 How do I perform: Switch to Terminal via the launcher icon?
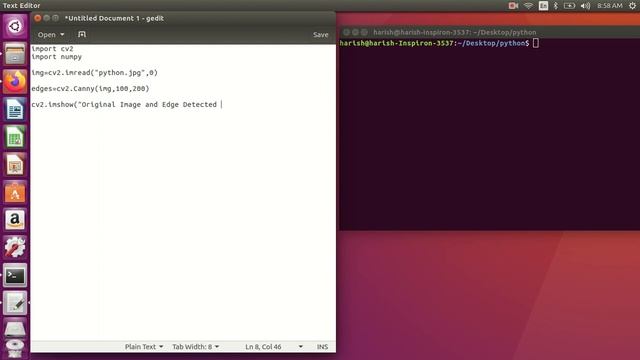click(x=15, y=276)
